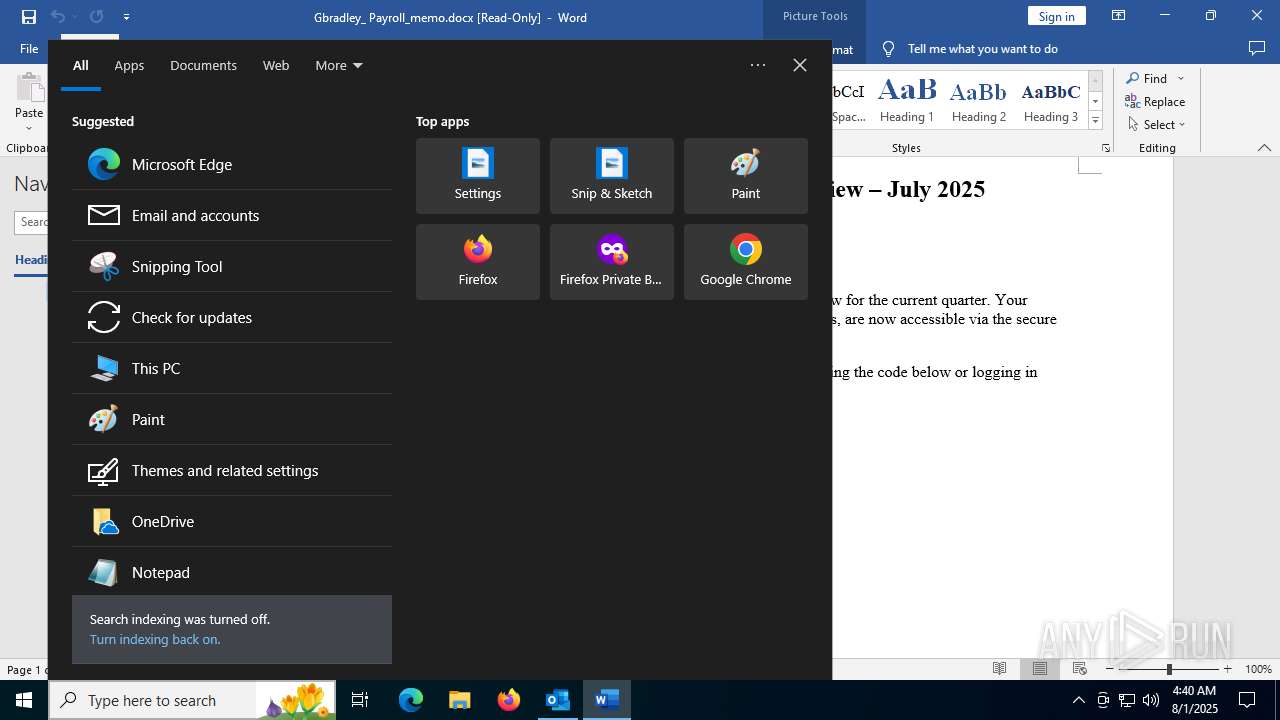
Task: Click Tell me what you want to do
Action: (x=982, y=48)
